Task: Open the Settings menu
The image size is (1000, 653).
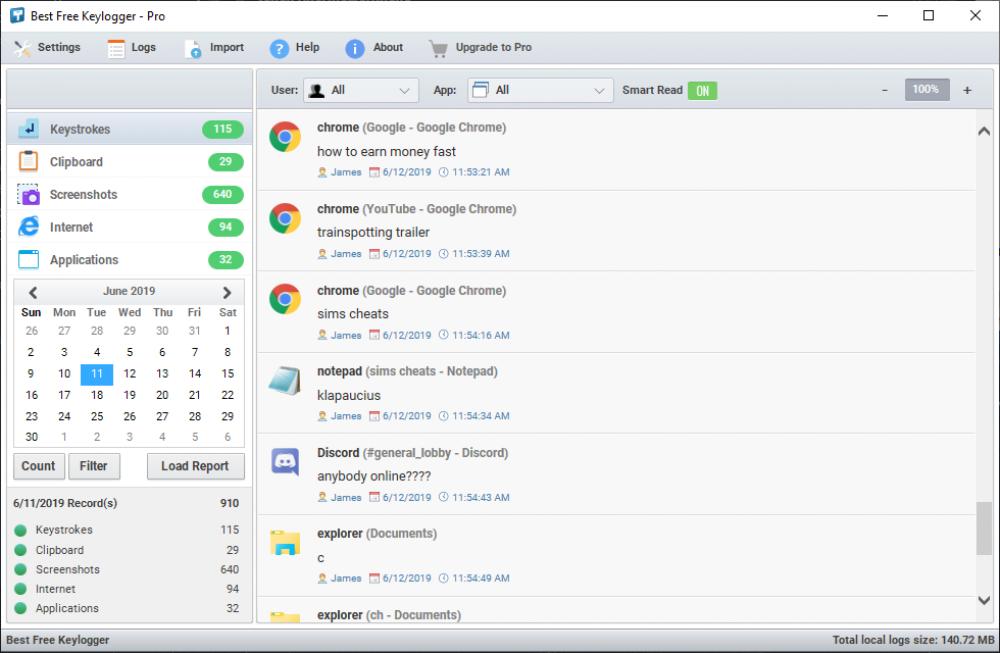Action: [48, 47]
